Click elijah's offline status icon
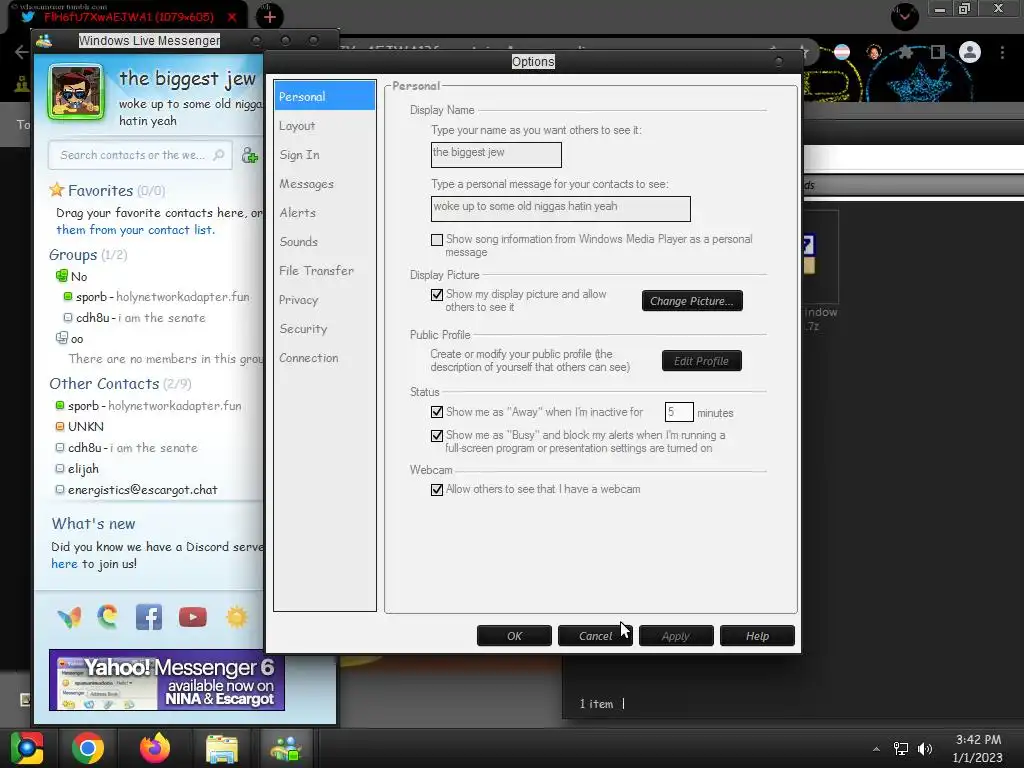The height and width of the screenshot is (768, 1024). (x=60, y=468)
